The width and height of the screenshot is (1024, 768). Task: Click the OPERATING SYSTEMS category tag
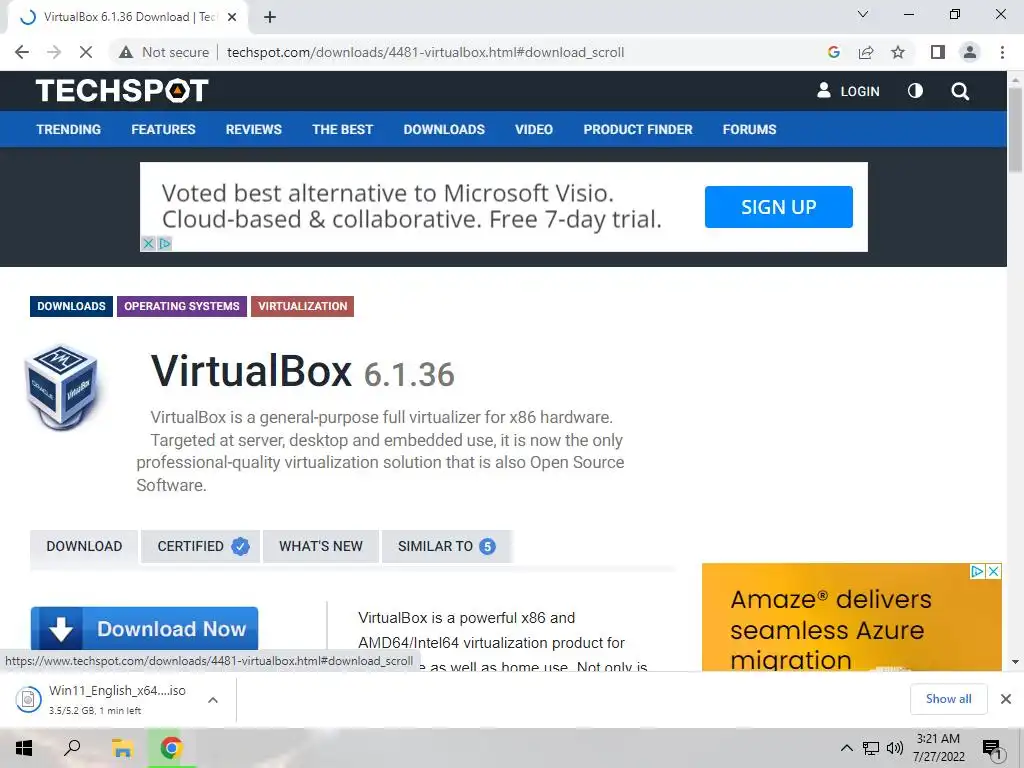182,306
